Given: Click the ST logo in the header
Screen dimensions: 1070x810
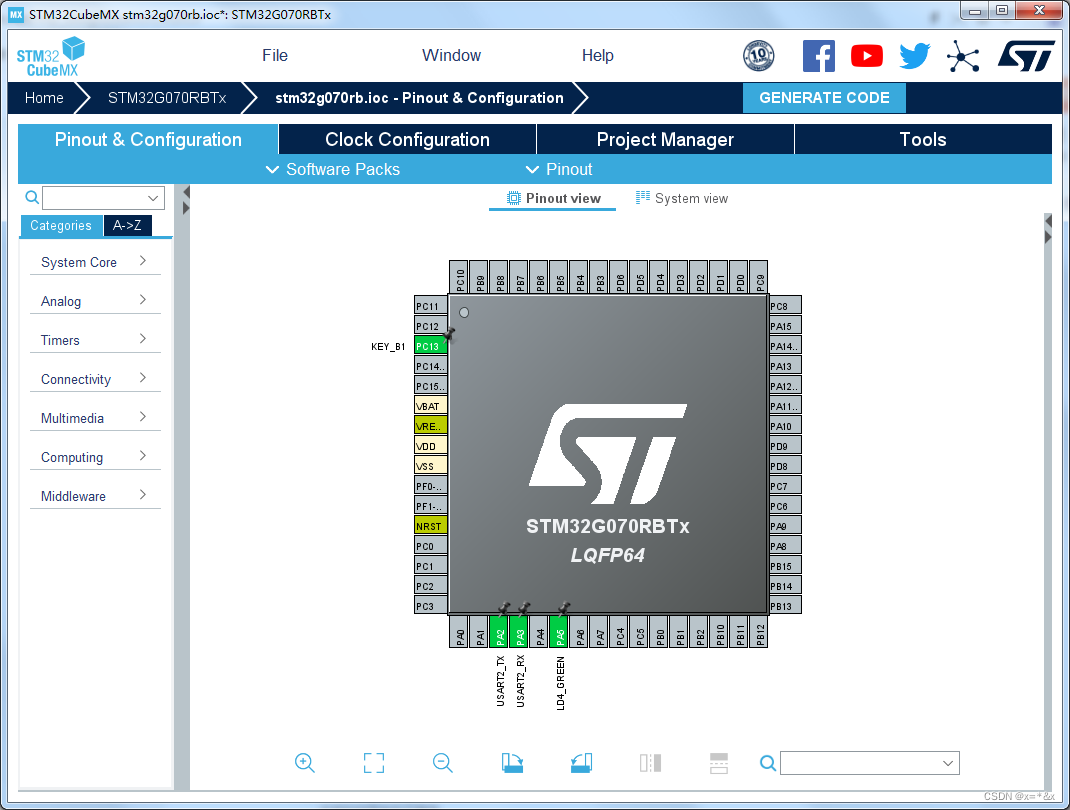Looking at the screenshot, I should click(x=1026, y=56).
